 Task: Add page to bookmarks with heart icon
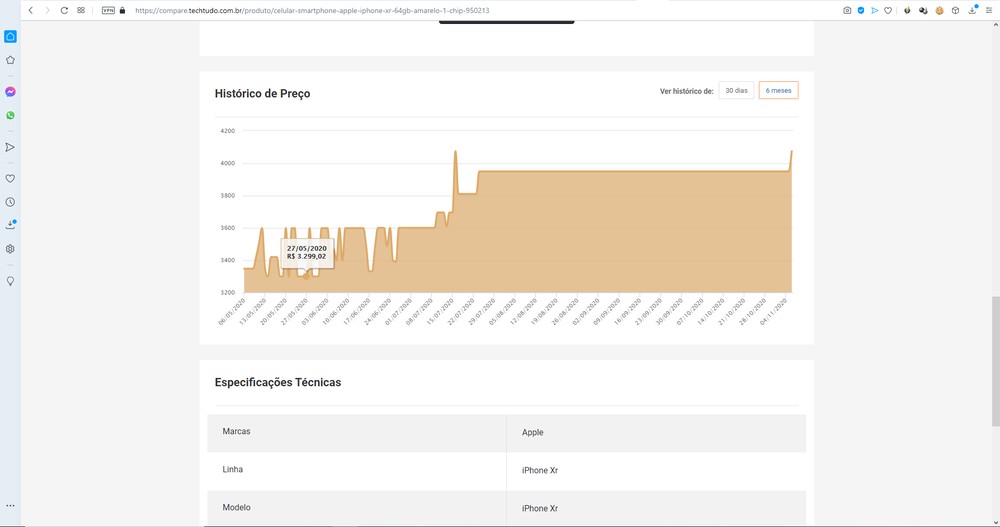pyautogui.click(x=888, y=10)
